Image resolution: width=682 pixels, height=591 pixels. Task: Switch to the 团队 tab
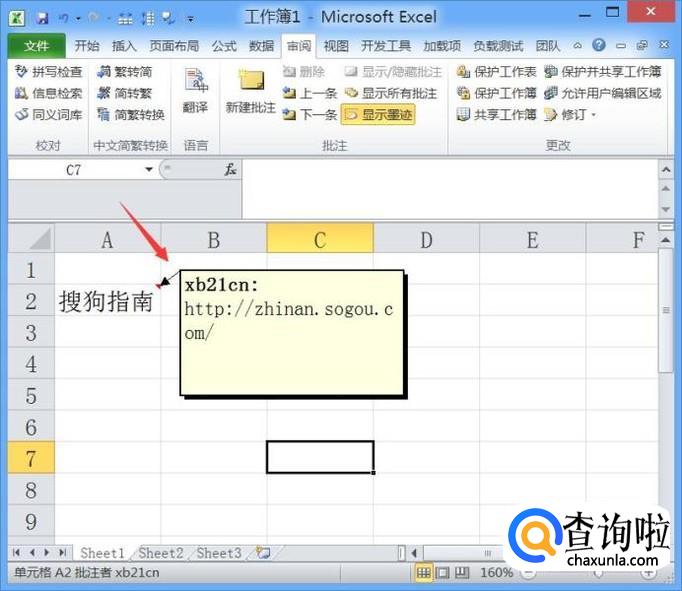[548, 46]
